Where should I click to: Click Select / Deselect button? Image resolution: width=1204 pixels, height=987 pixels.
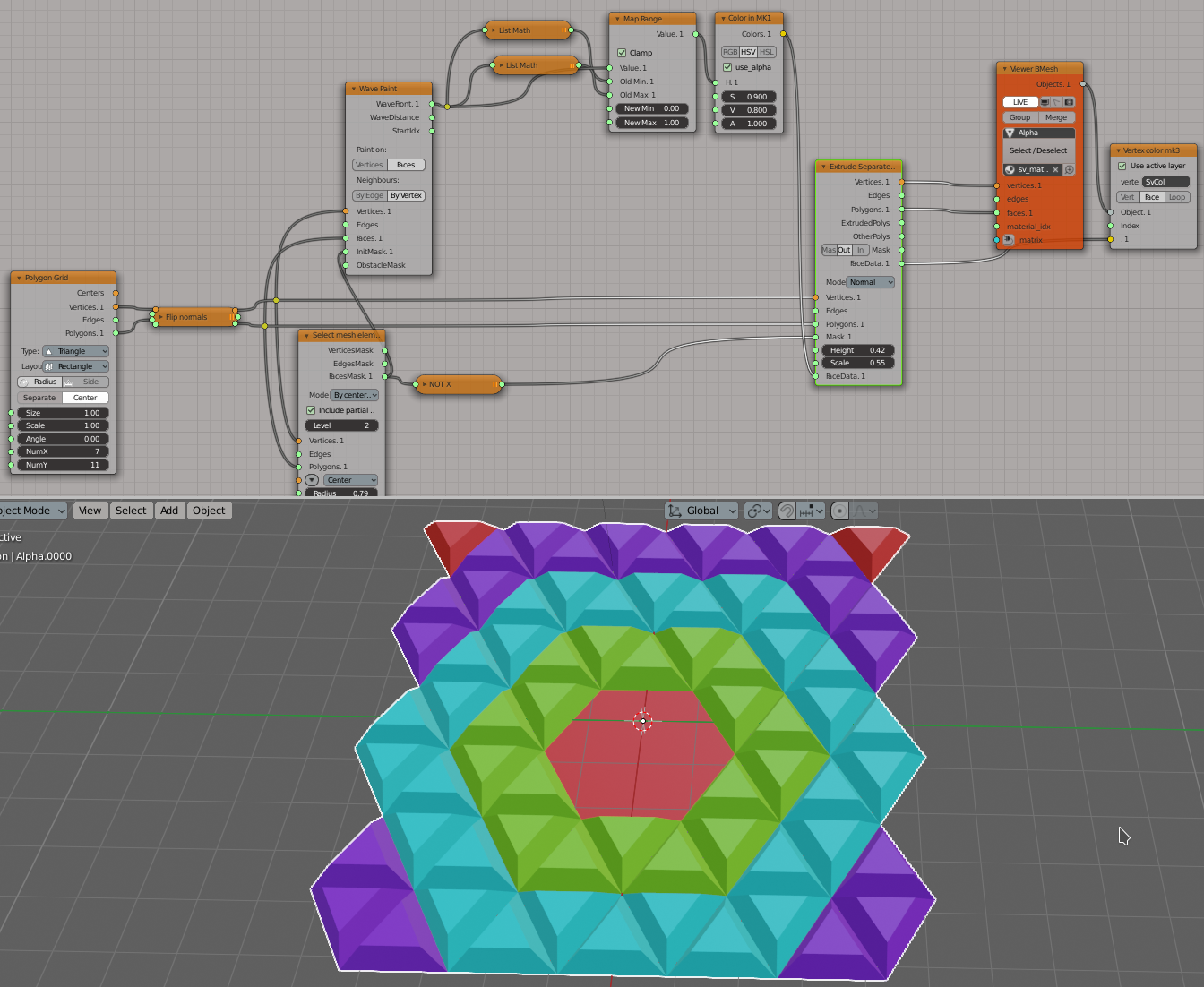pyautogui.click(x=1038, y=150)
